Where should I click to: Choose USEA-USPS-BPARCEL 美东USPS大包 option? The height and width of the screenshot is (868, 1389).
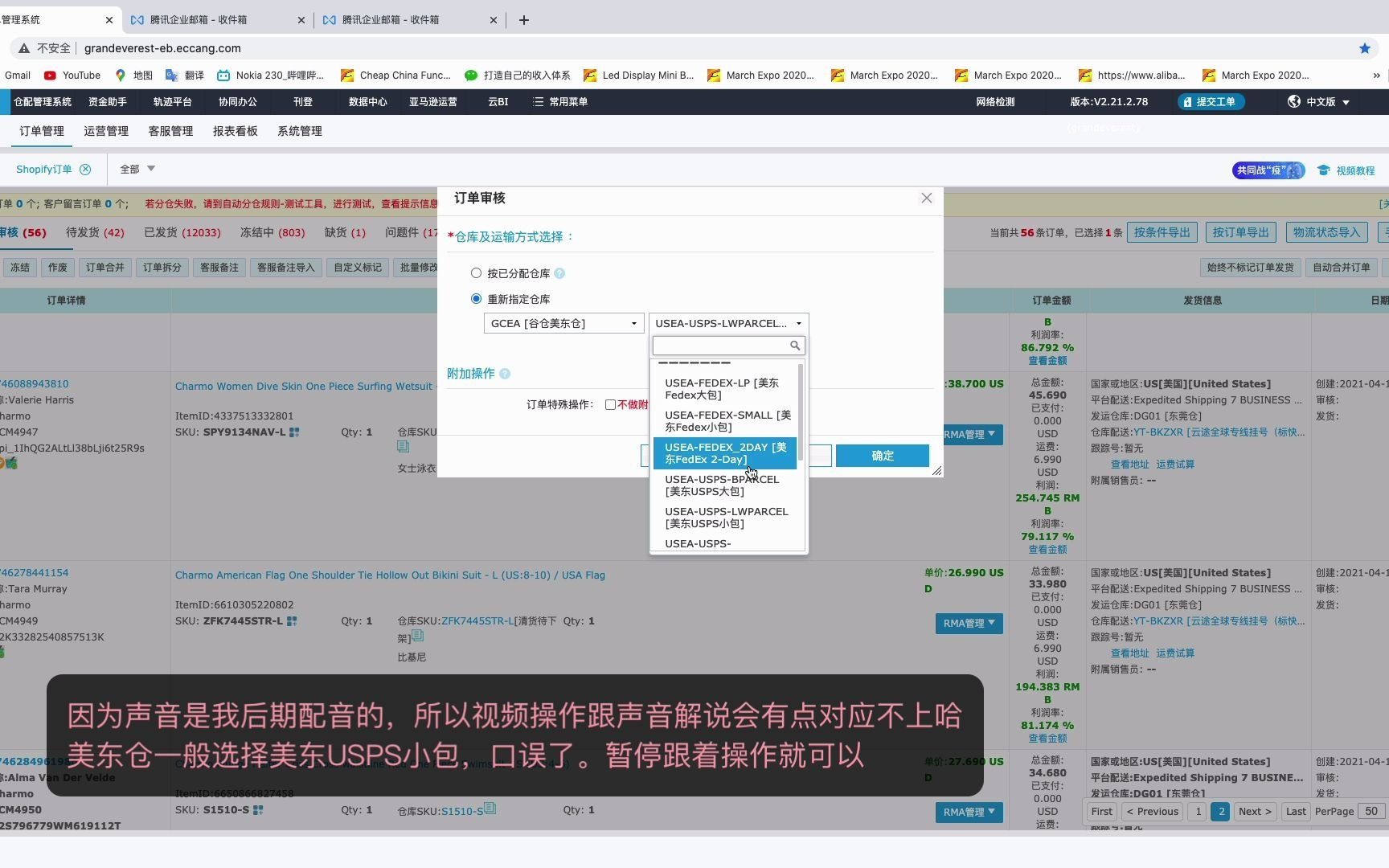tap(724, 485)
